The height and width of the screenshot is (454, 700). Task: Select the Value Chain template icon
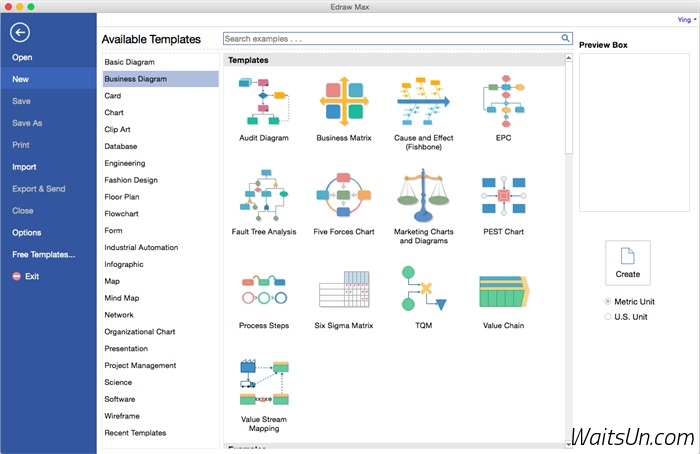pyautogui.click(x=503, y=290)
